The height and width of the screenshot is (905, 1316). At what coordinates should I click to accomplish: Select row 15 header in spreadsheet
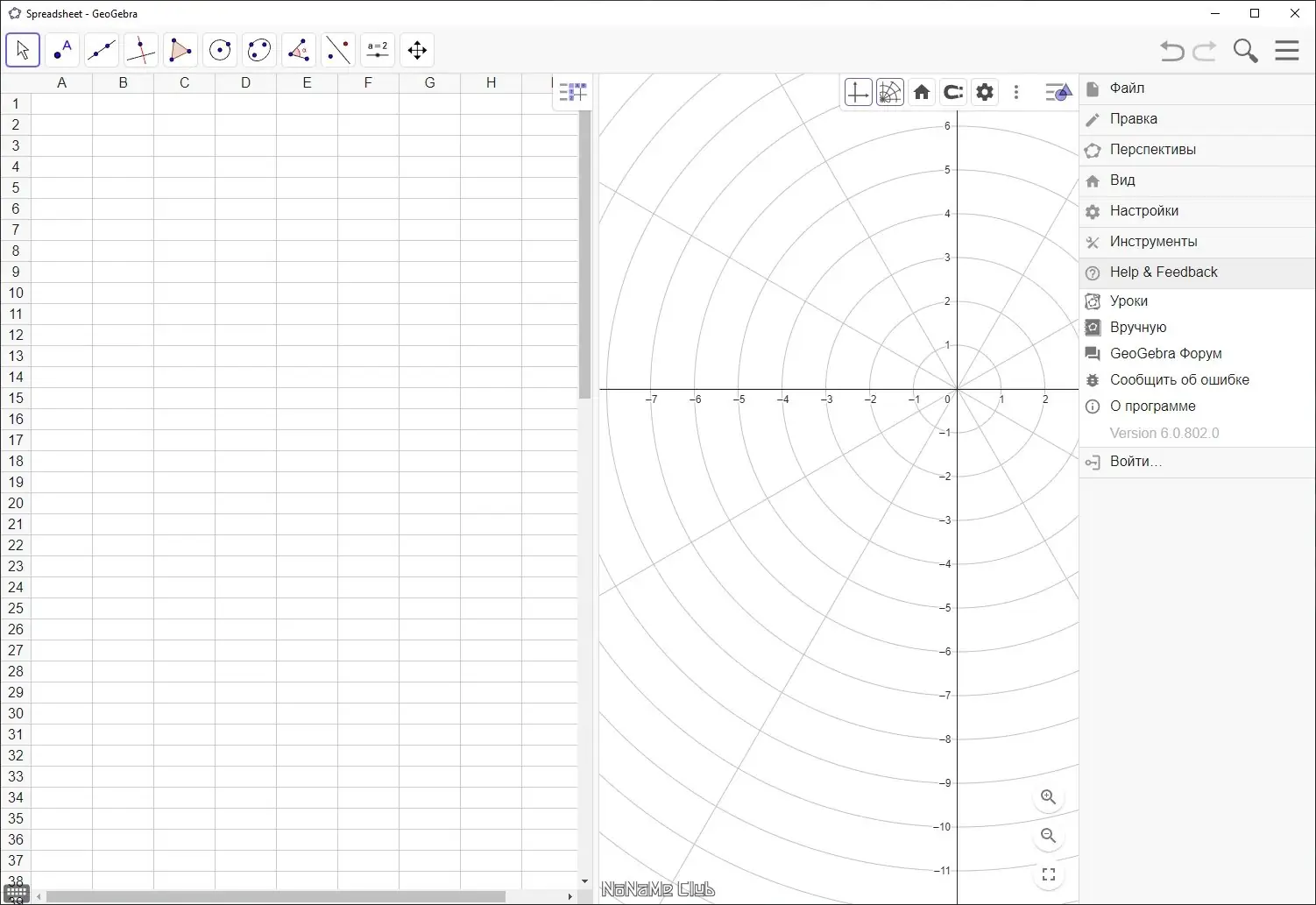(x=16, y=398)
